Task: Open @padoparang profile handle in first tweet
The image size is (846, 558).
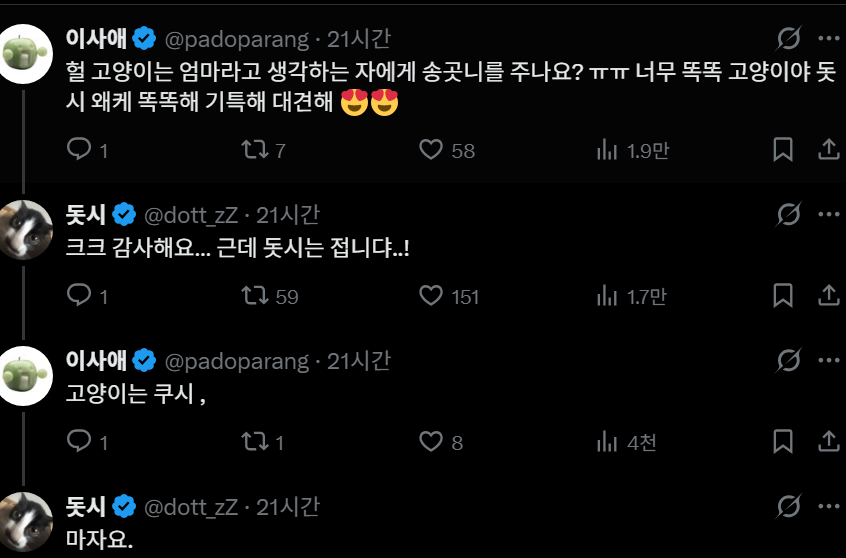Action: click(x=236, y=39)
